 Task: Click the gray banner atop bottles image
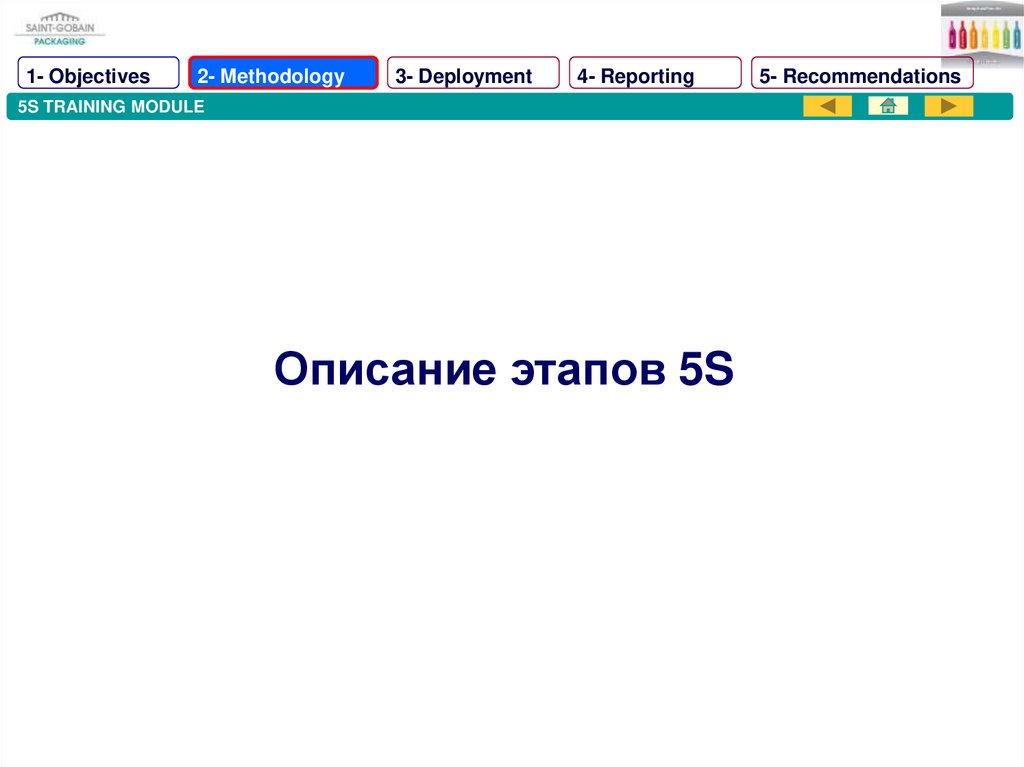point(982,8)
